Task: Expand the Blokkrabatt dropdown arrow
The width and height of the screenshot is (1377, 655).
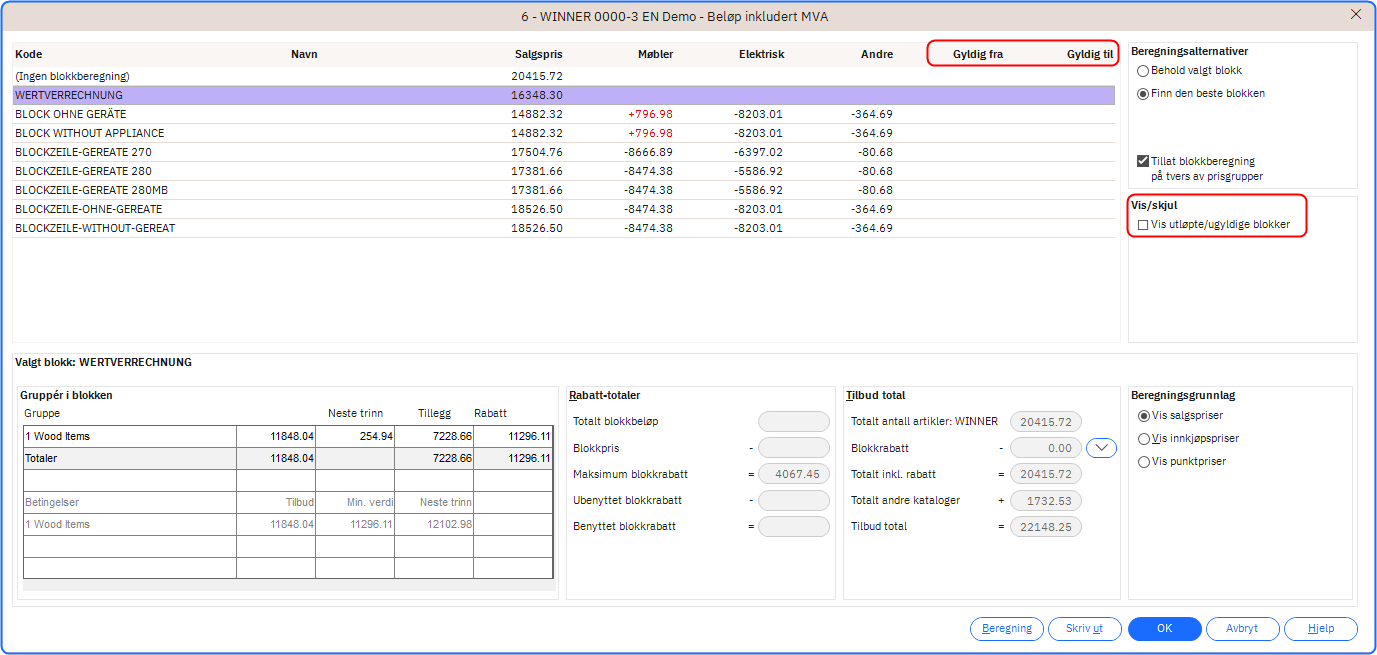Action: pos(1101,448)
